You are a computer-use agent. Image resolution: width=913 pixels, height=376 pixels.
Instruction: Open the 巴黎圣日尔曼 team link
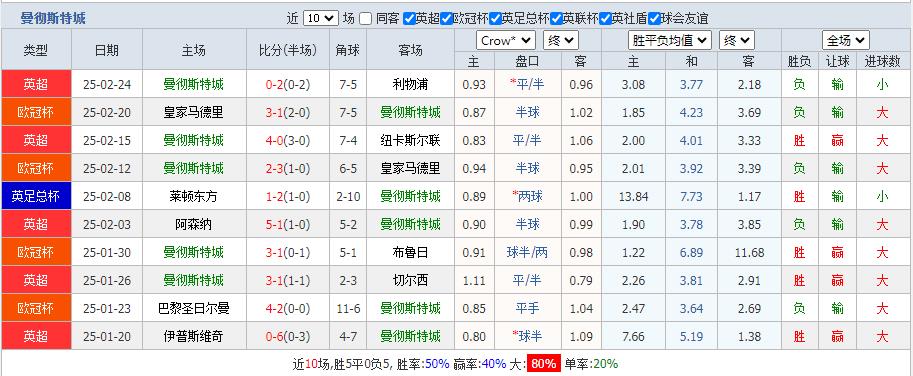[x=193, y=308]
